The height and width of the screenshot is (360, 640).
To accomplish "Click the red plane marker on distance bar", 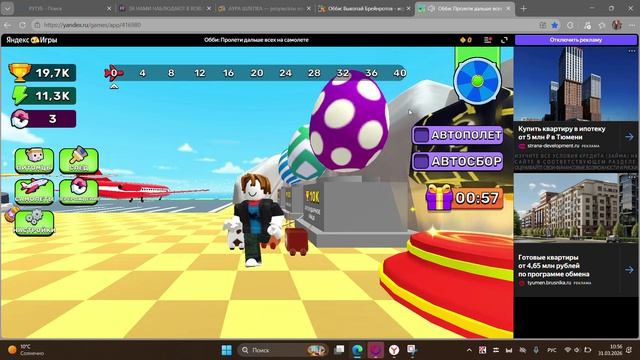I will 113,73.
